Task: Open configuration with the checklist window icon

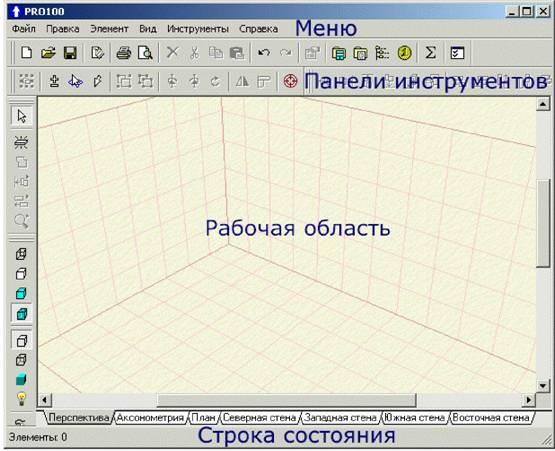Action: point(457,53)
